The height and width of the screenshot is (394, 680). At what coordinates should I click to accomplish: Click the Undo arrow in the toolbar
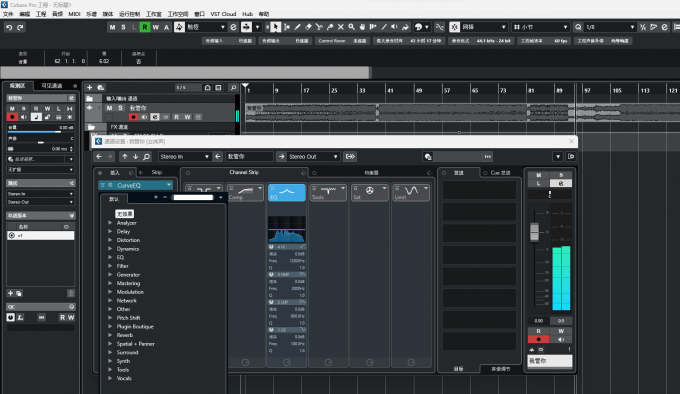[9, 27]
